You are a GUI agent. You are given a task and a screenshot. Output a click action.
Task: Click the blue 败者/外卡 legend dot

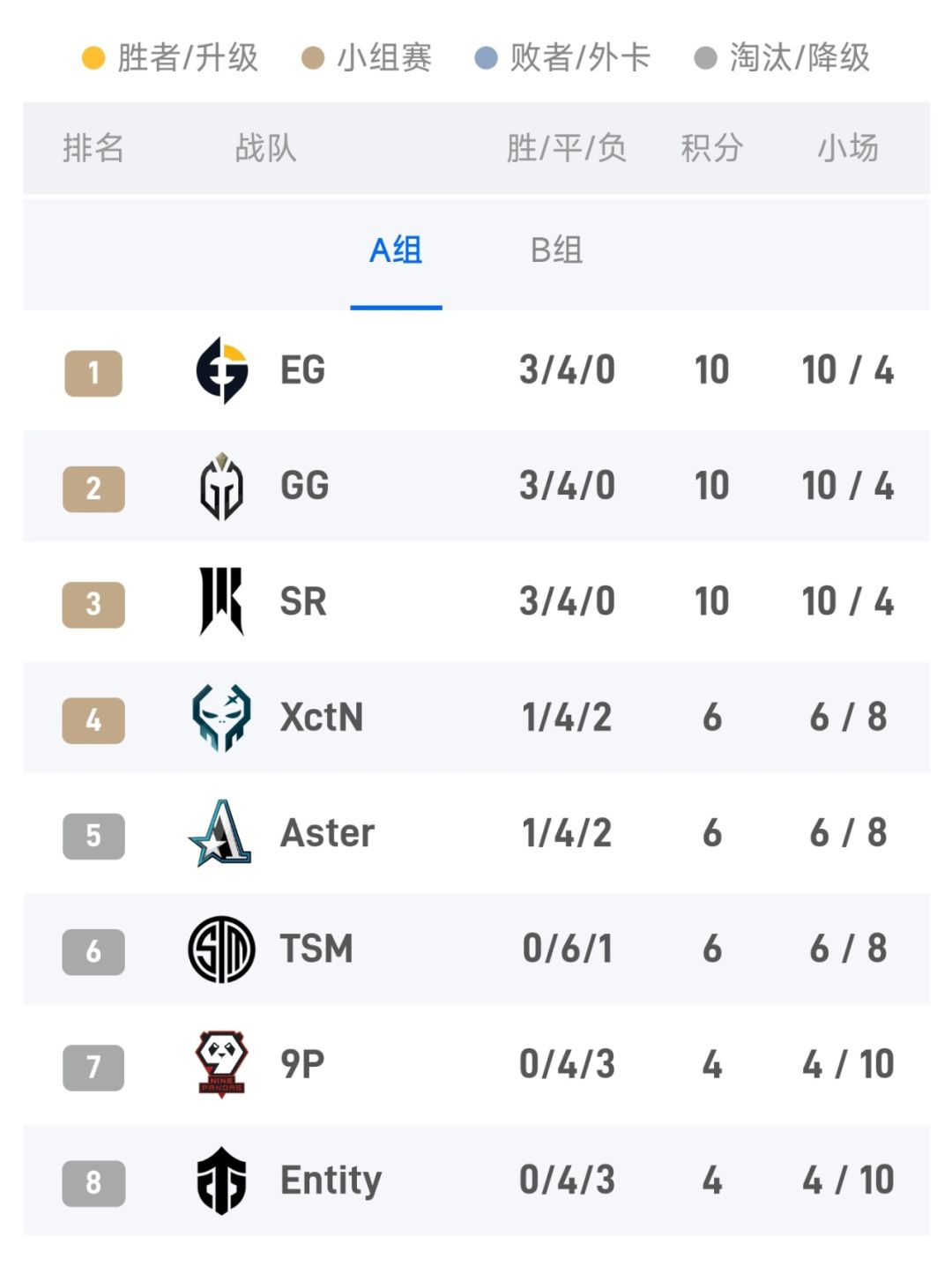[x=486, y=58]
